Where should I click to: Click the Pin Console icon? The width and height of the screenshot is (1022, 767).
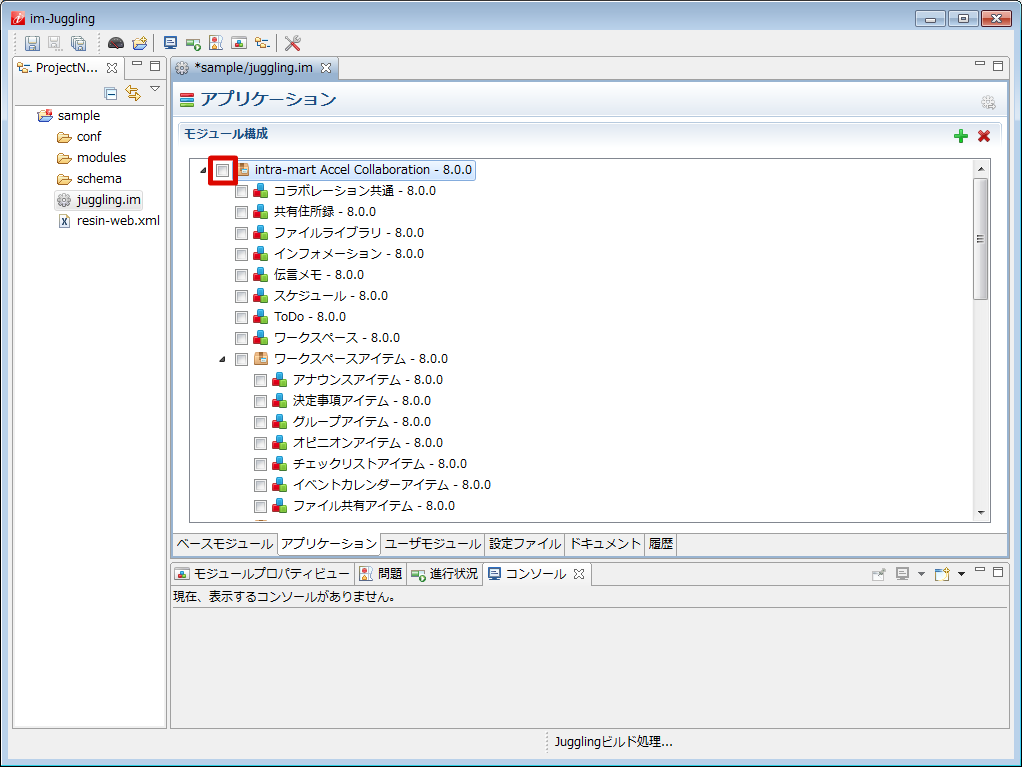point(879,574)
